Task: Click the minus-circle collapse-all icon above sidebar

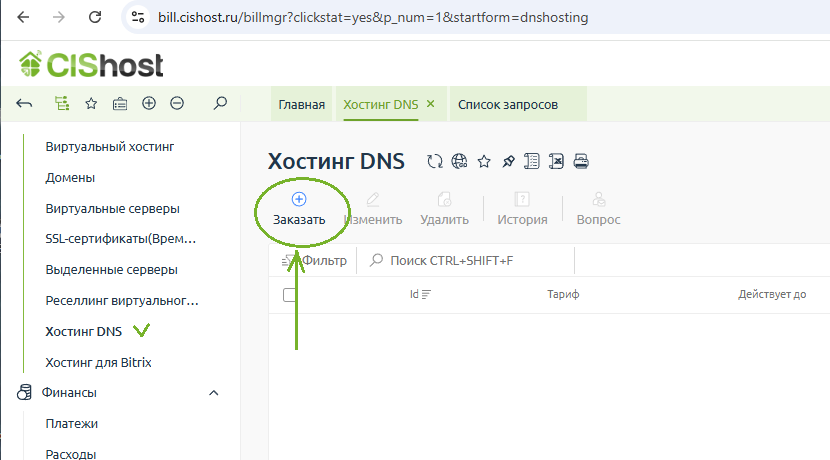Action: (177, 103)
